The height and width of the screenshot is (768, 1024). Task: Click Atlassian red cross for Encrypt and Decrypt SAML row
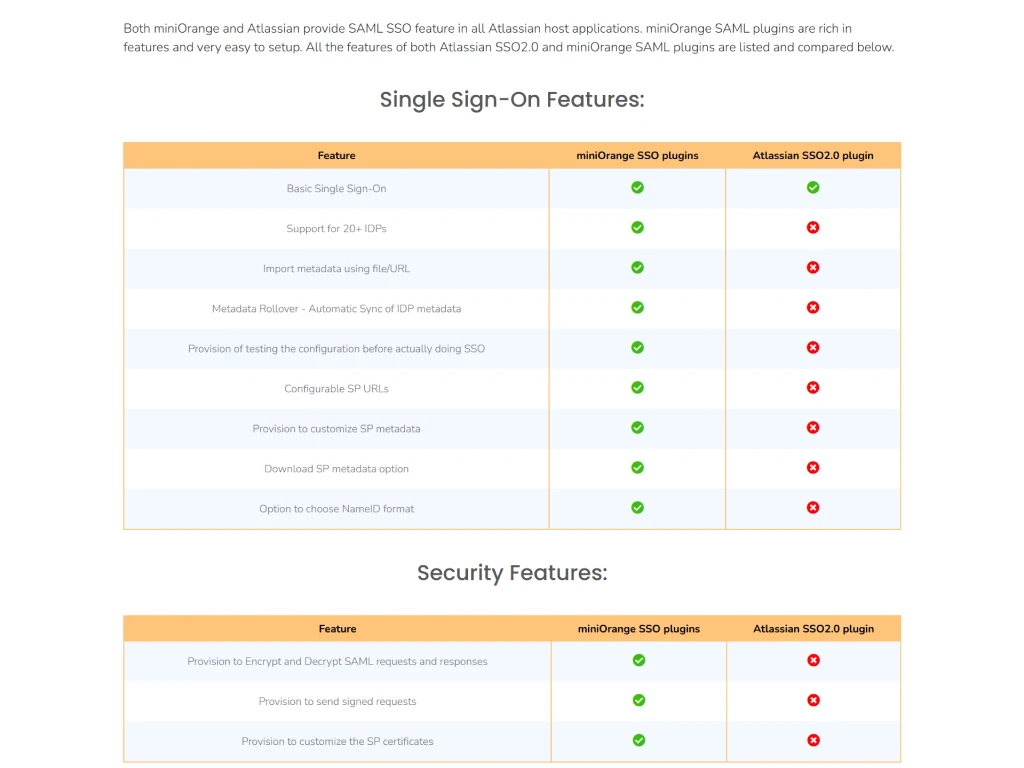coord(813,660)
